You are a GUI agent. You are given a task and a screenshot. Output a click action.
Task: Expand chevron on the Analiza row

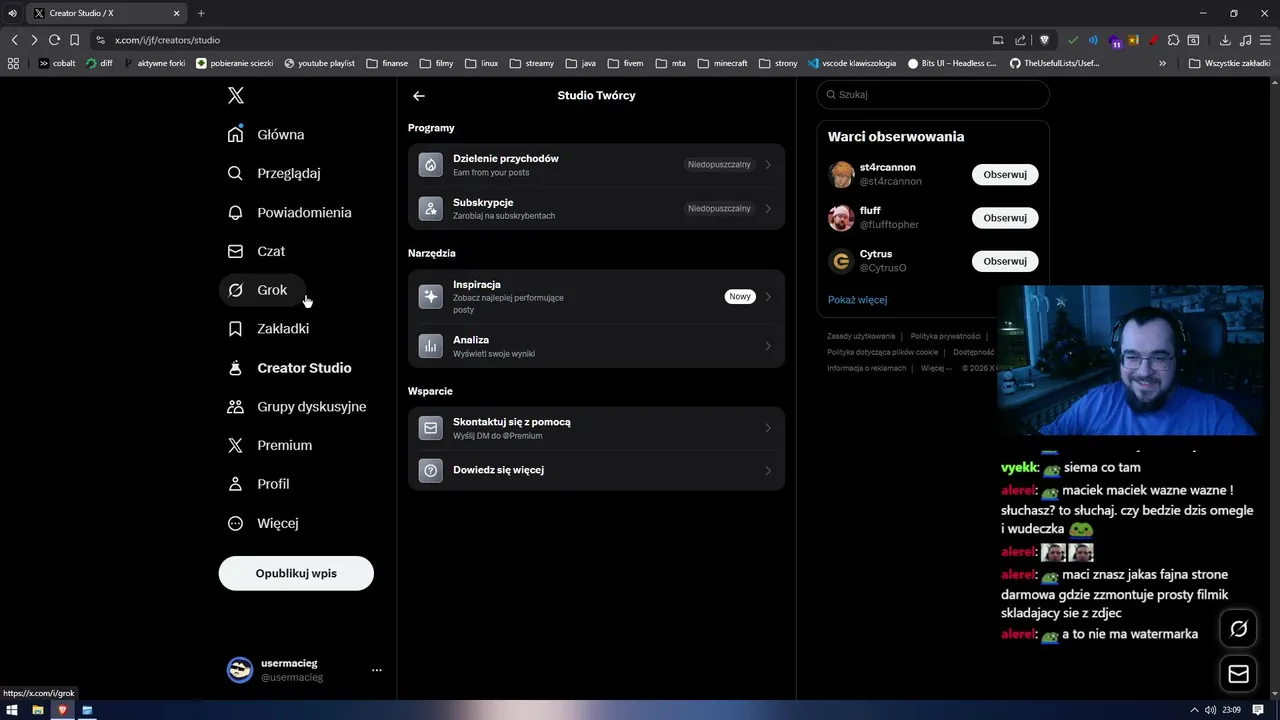click(x=768, y=346)
